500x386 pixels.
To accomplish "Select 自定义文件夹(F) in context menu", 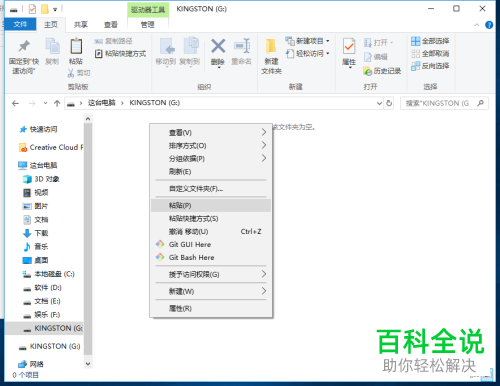I will 211,189.
